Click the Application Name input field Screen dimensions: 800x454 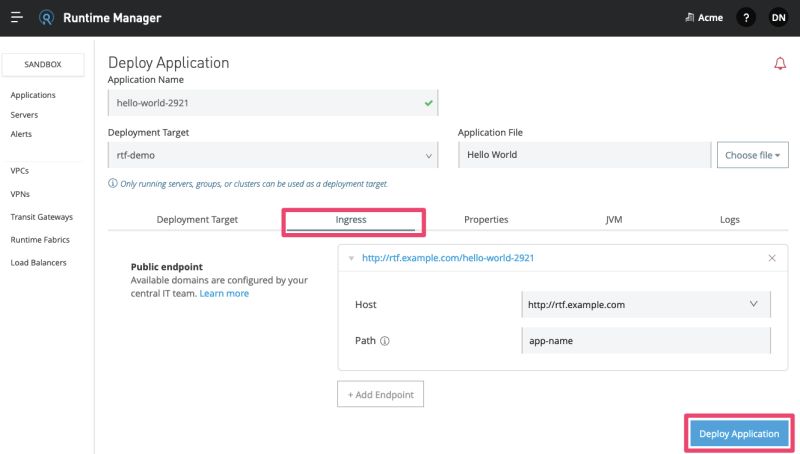[x=273, y=103]
